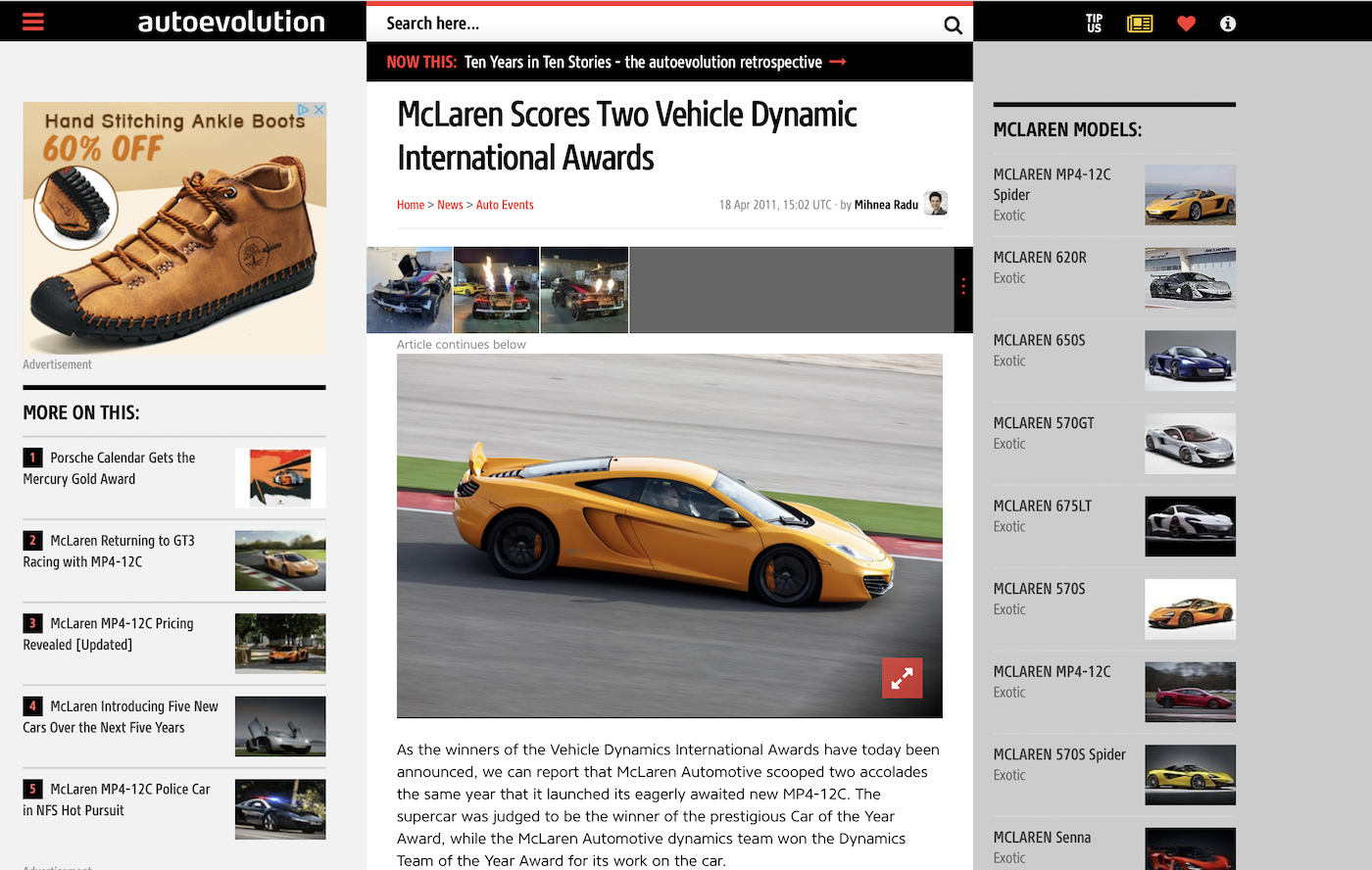This screenshot has height=870, width=1372.
Task: Open the red hamburger menu
Action: [33, 22]
